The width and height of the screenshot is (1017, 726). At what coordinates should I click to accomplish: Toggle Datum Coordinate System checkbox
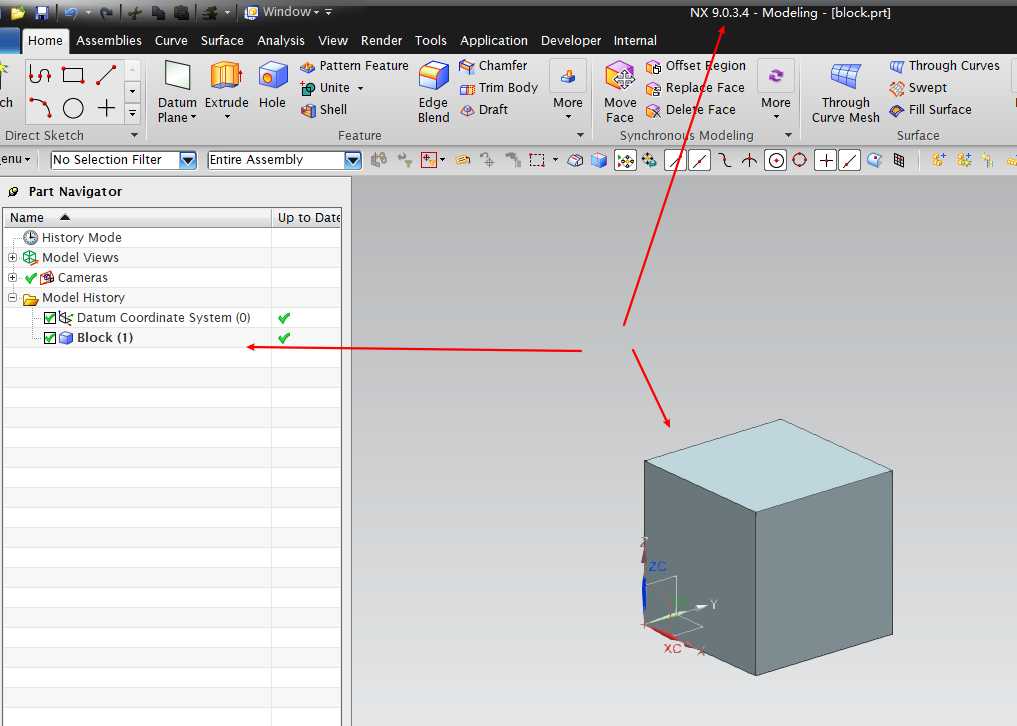pos(50,318)
